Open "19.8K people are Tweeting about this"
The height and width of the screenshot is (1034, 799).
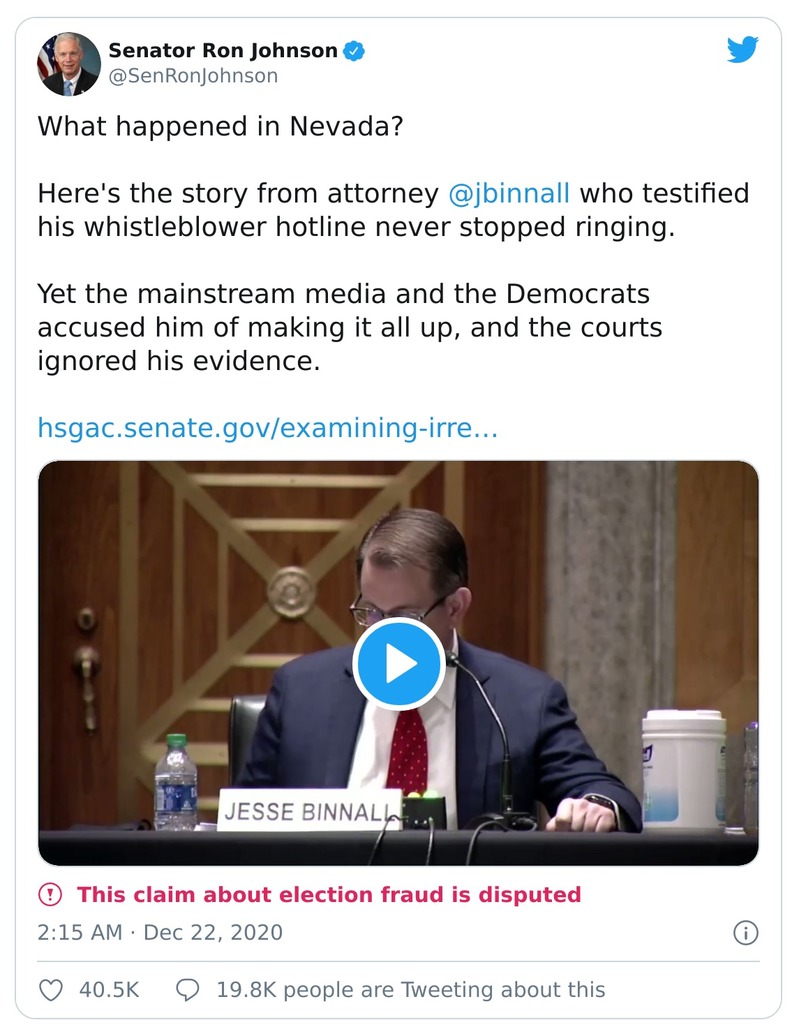410,990
